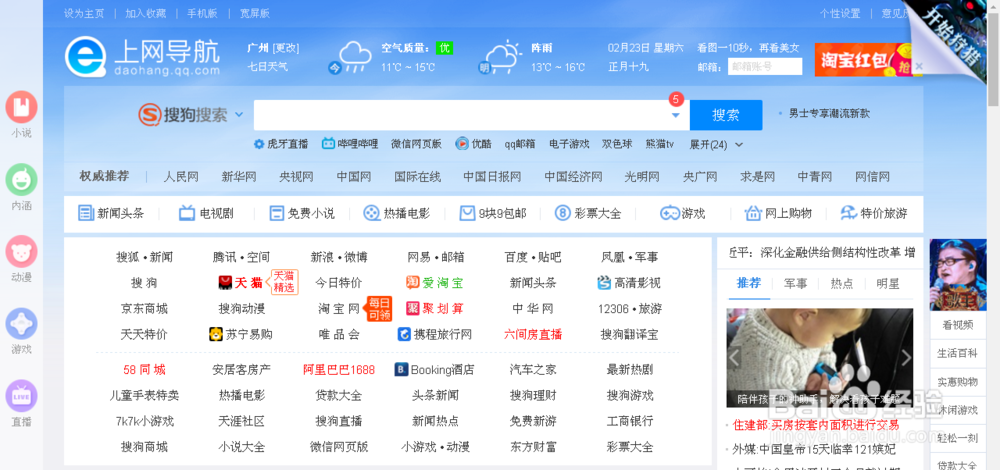Open 免费小说 category
The height and width of the screenshot is (470, 1000).
click(x=302, y=214)
